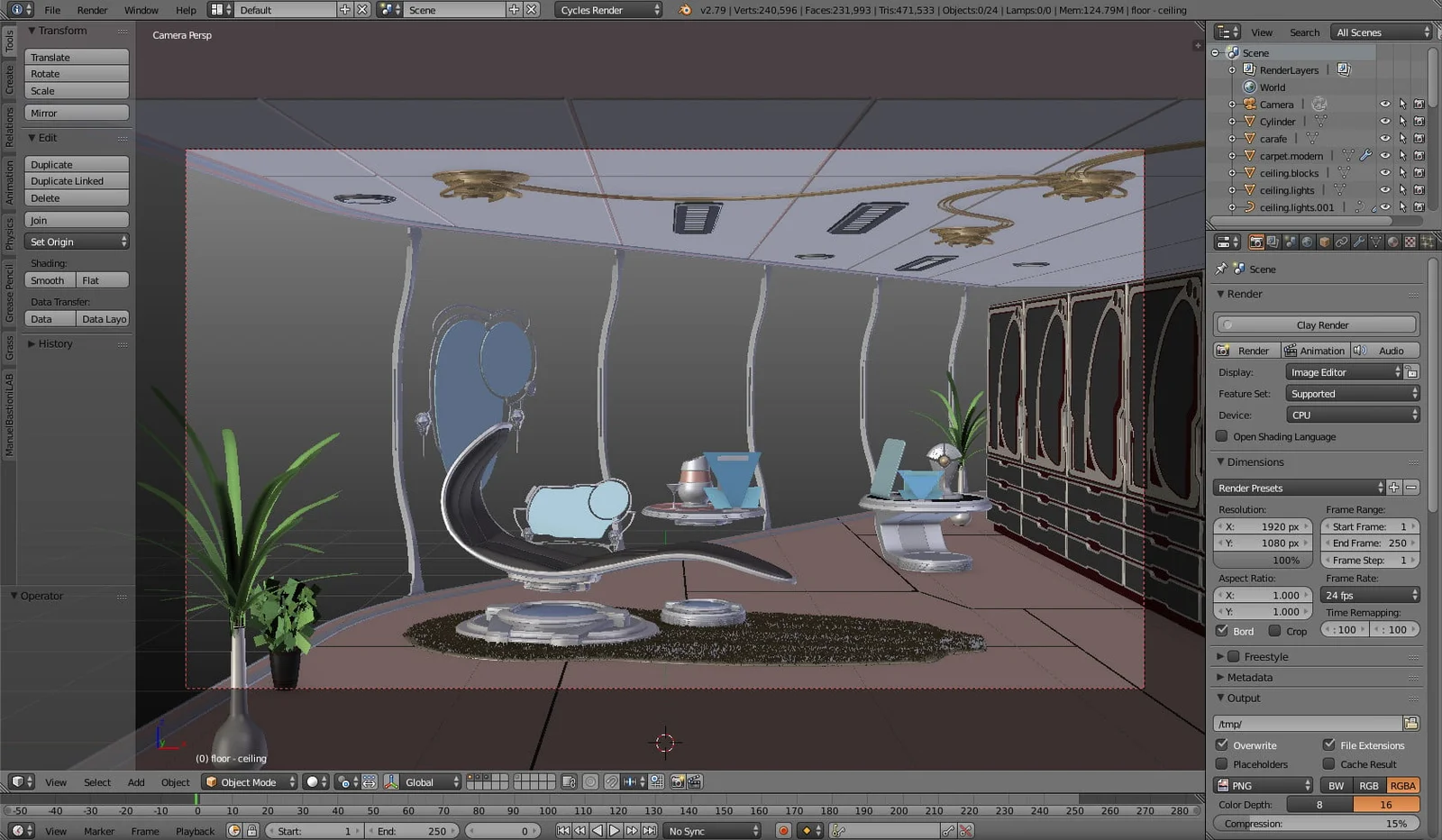The height and width of the screenshot is (840, 1442).
Task: Open the Particles properties tab
Action: point(1427,242)
